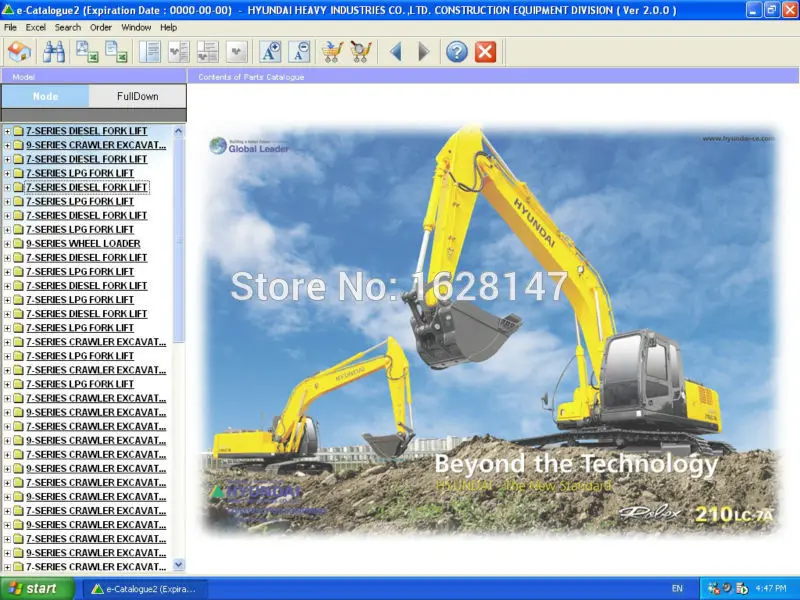This screenshot has height=600, width=800.
Task: Click the Windows start button
Action: 37,588
